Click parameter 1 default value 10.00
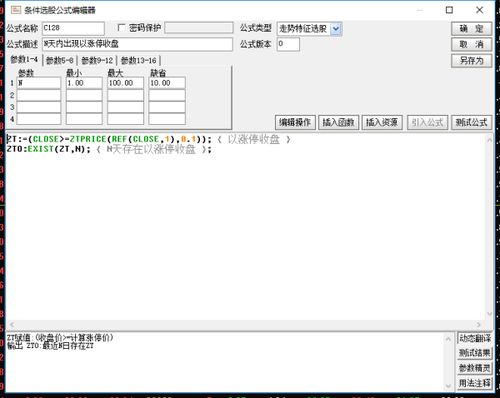This screenshot has width=500, height=398. 167,83
